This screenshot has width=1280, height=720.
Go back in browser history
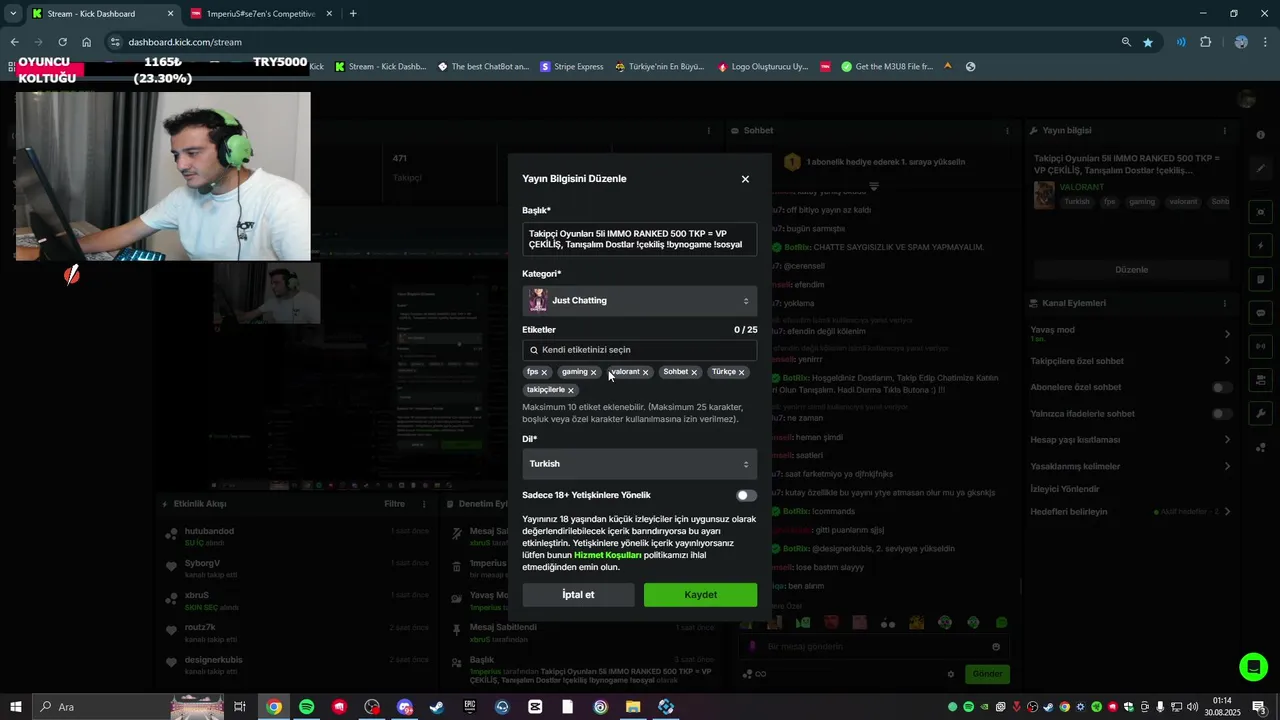tap(14, 42)
